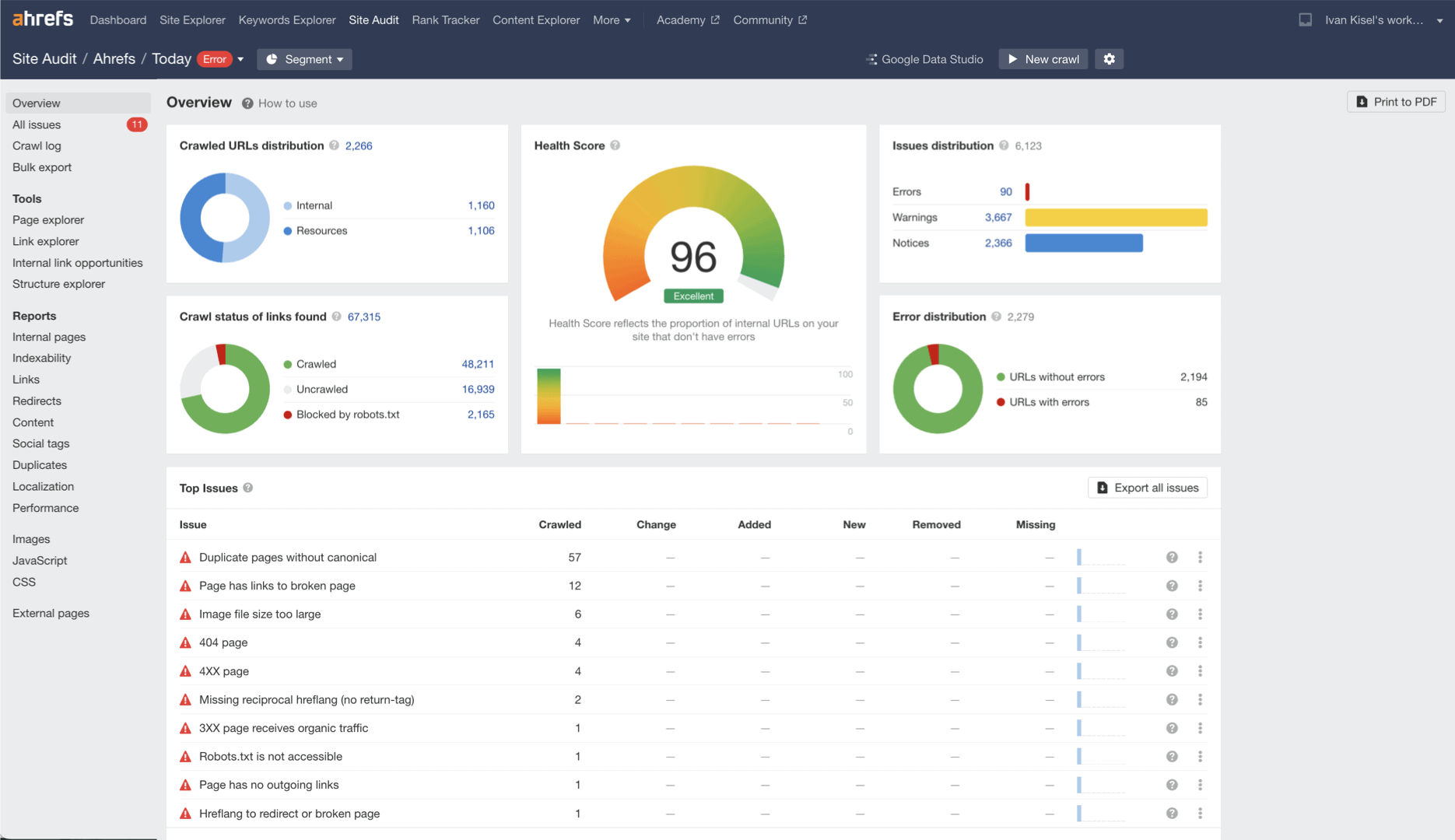Screen dimensions: 1455x840
Task: Click the Health Score help icon
Action: coord(615,145)
